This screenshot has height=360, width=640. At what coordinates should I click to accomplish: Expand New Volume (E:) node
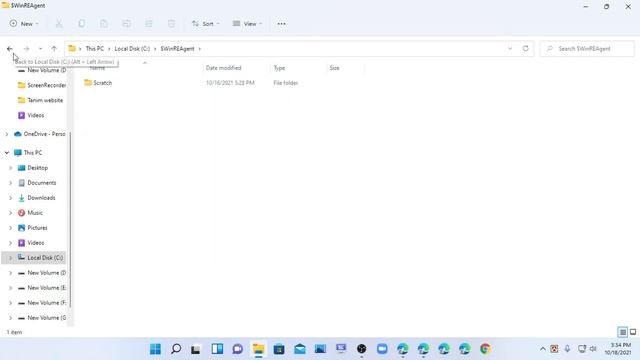coord(11,288)
